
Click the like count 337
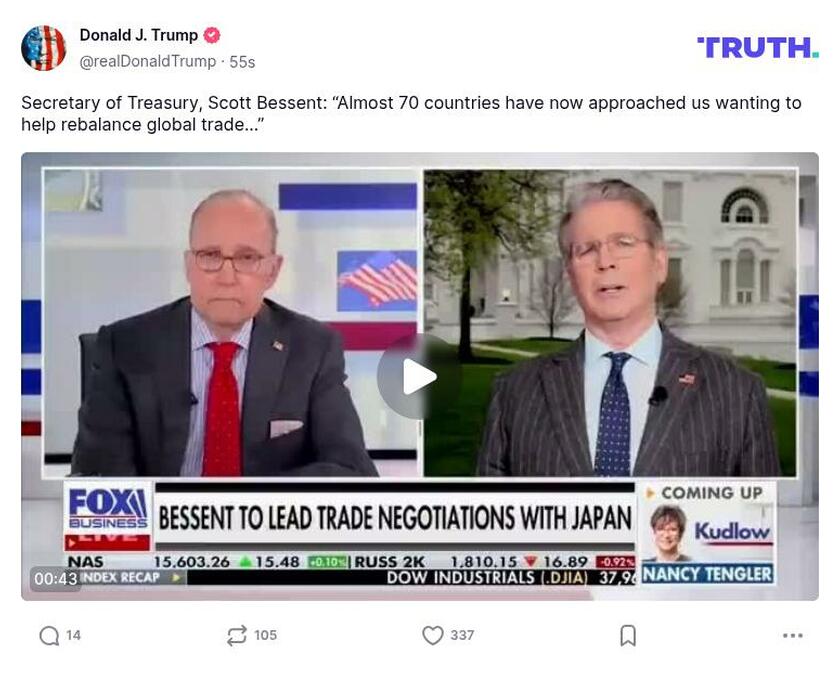(462, 635)
